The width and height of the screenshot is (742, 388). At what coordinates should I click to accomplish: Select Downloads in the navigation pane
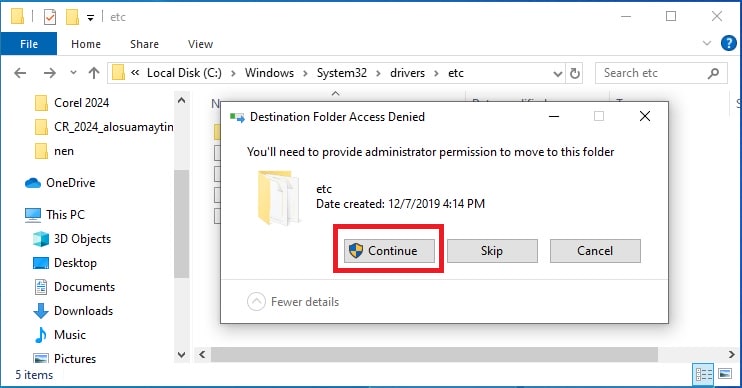(84, 311)
